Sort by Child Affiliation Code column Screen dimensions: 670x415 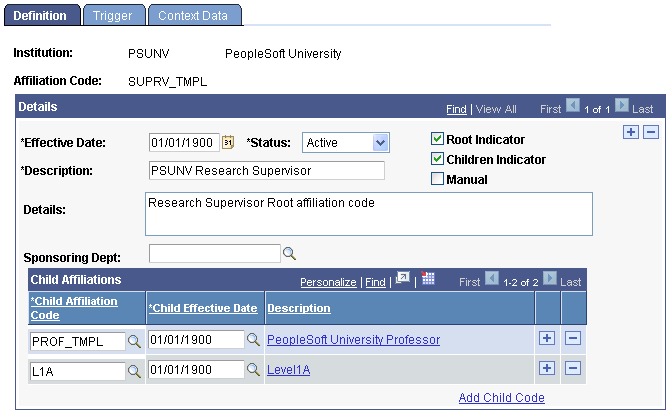coord(74,308)
